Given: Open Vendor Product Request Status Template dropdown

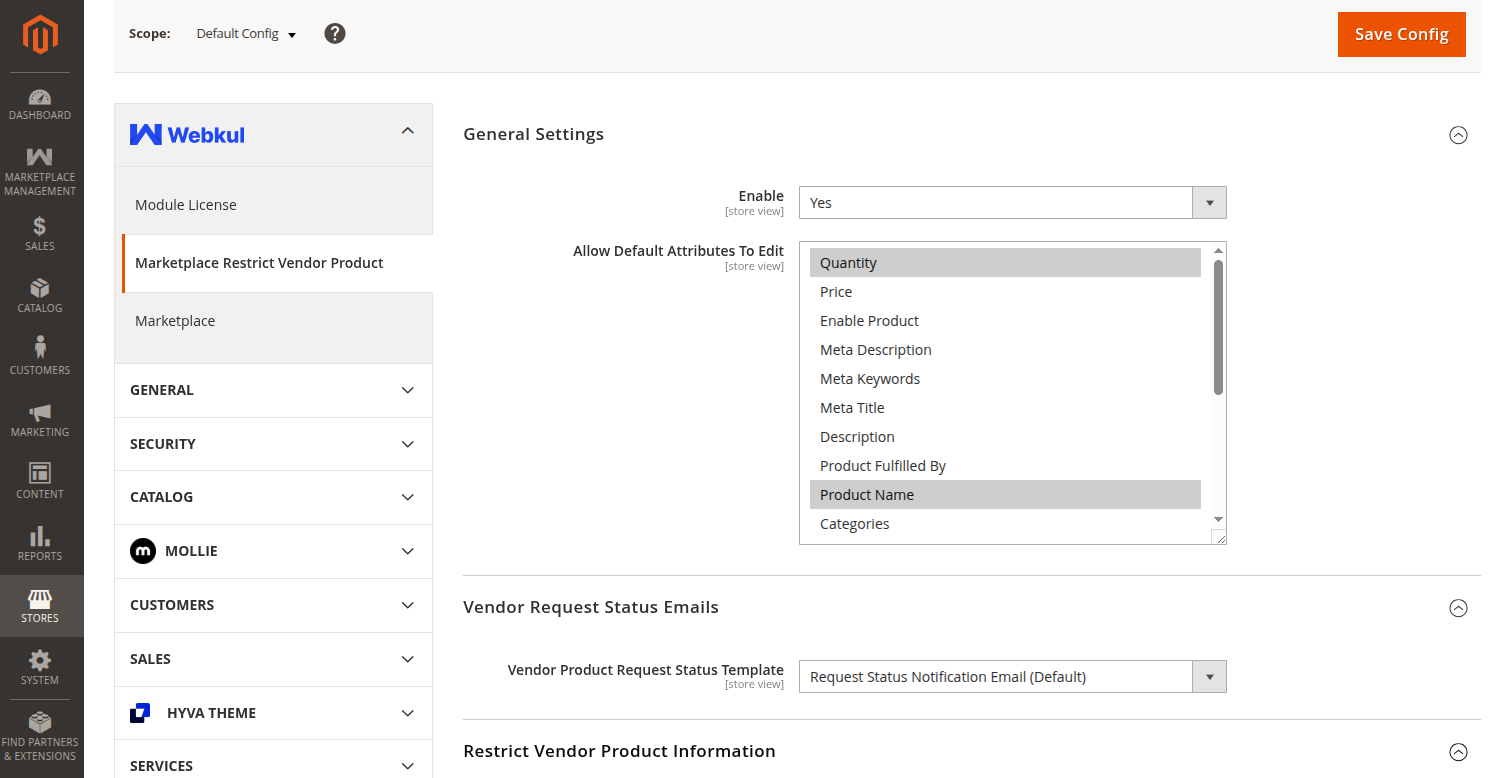Looking at the screenshot, I should click(x=1012, y=677).
